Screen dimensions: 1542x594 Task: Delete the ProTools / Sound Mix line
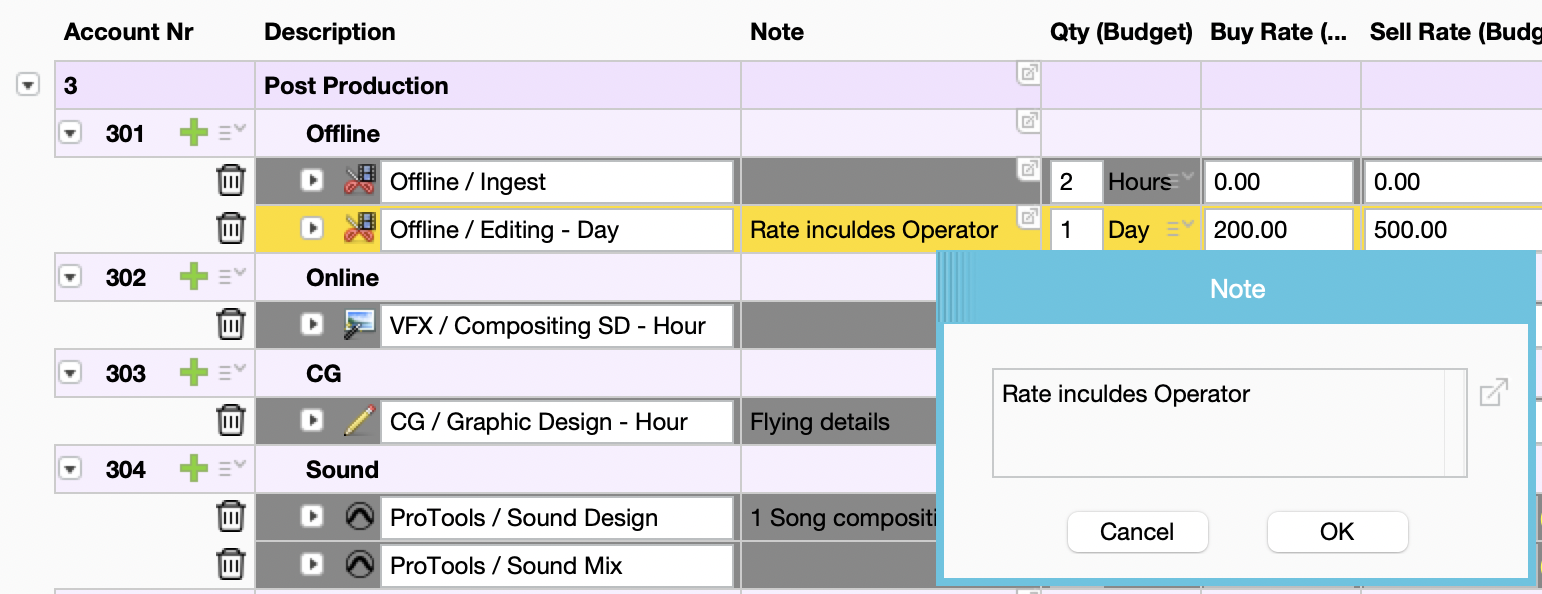coord(231,565)
